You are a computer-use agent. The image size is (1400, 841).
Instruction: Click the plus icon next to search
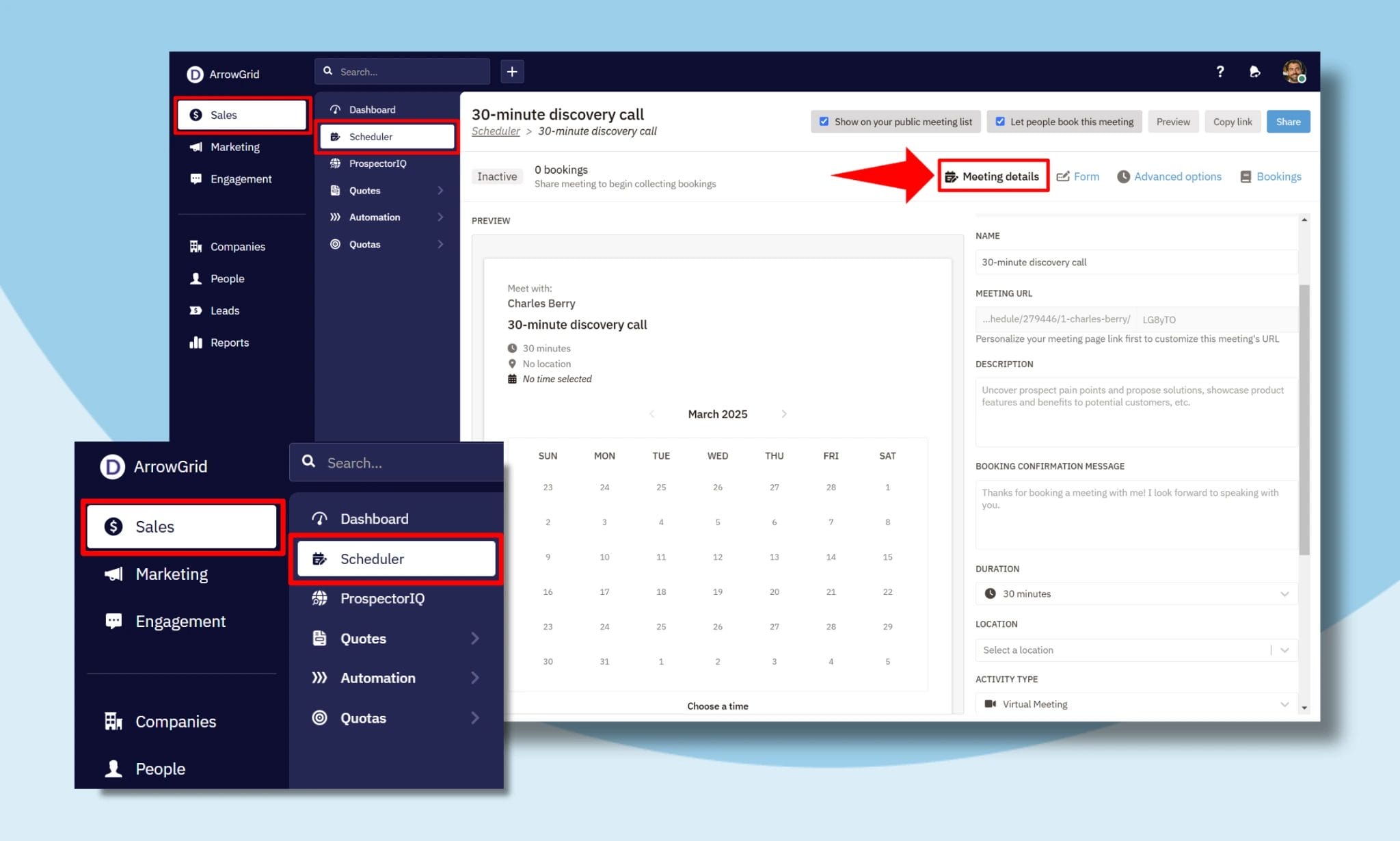point(512,71)
